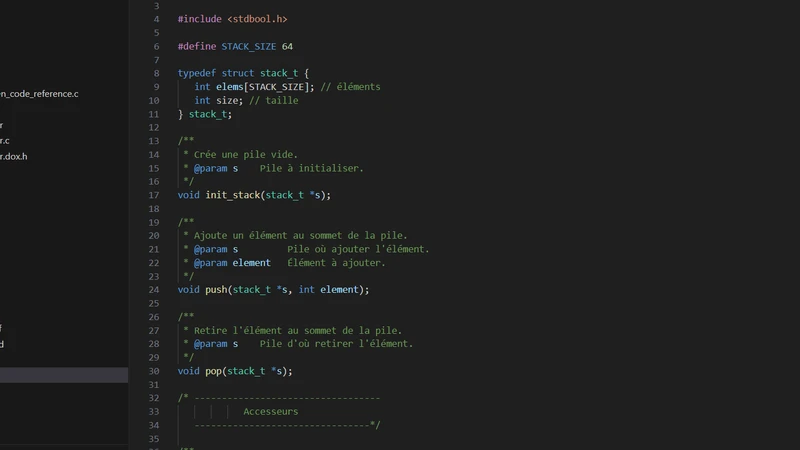This screenshot has width=800, height=450.
Task: Select line number 30 in the gutter
Action: pyautogui.click(x=154, y=371)
